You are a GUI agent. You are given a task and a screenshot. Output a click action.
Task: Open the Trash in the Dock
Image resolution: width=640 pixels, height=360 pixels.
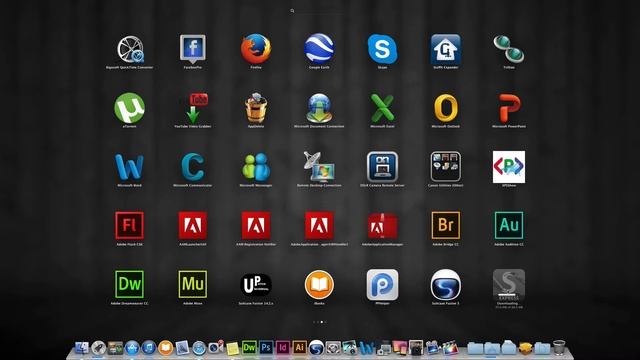coord(559,347)
